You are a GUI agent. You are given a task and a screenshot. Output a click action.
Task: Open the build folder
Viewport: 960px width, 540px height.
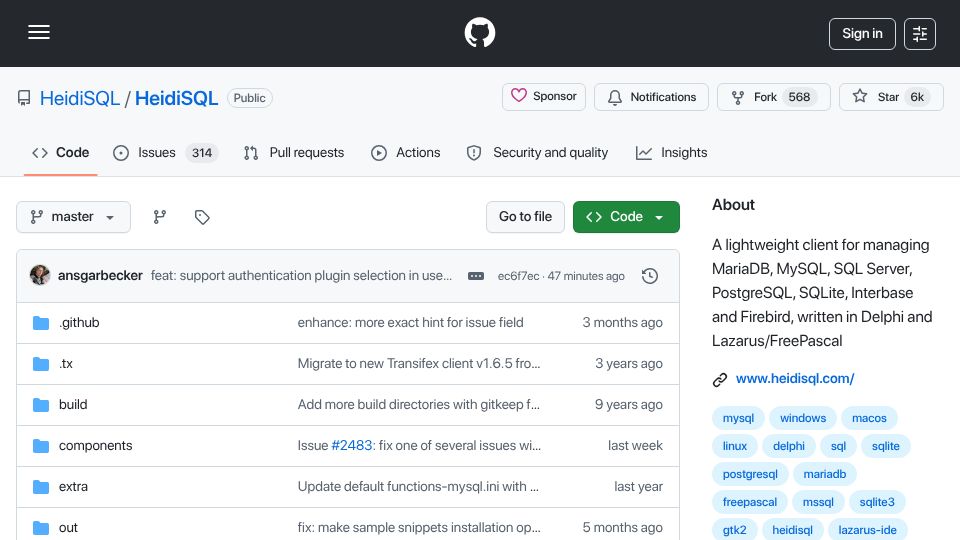point(73,405)
